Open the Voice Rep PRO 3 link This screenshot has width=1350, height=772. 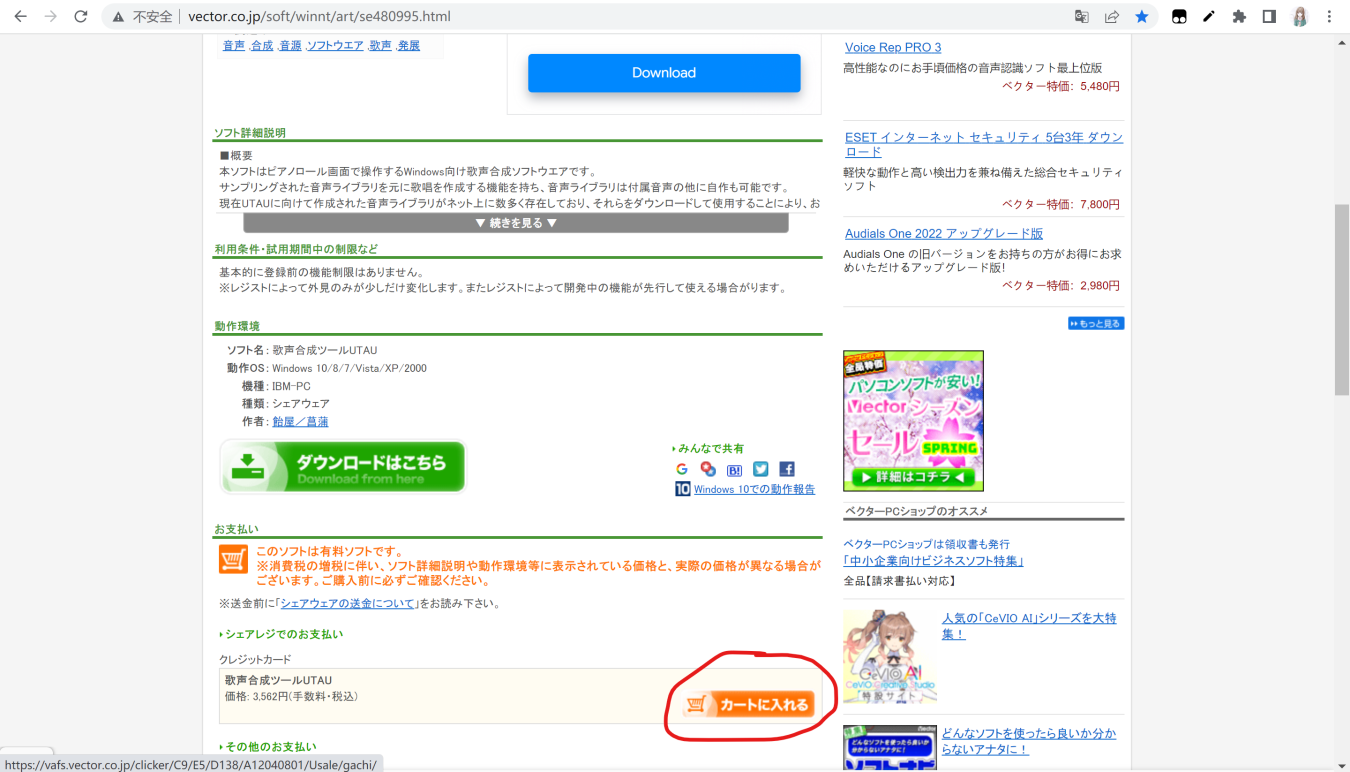tap(893, 48)
